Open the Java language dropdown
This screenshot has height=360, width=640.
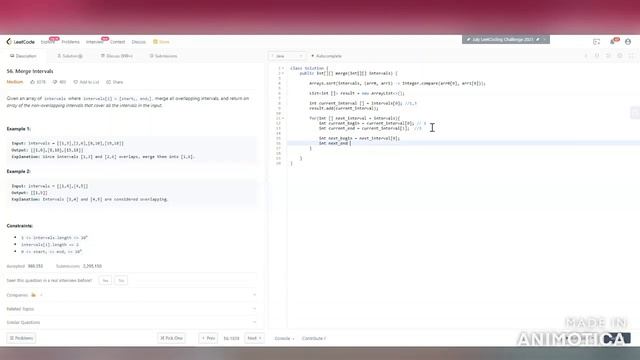(x=287, y=56)
